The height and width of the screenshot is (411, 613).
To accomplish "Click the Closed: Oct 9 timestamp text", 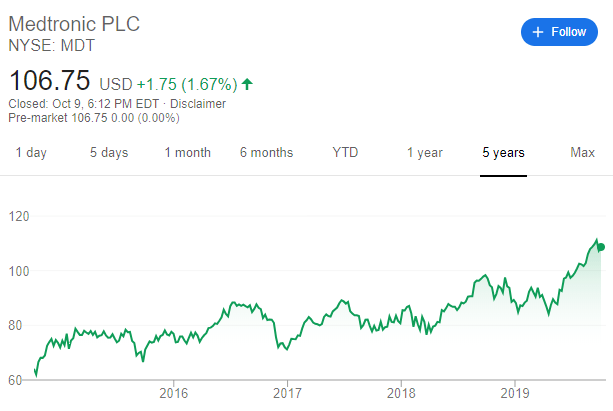I will (84, 104).
